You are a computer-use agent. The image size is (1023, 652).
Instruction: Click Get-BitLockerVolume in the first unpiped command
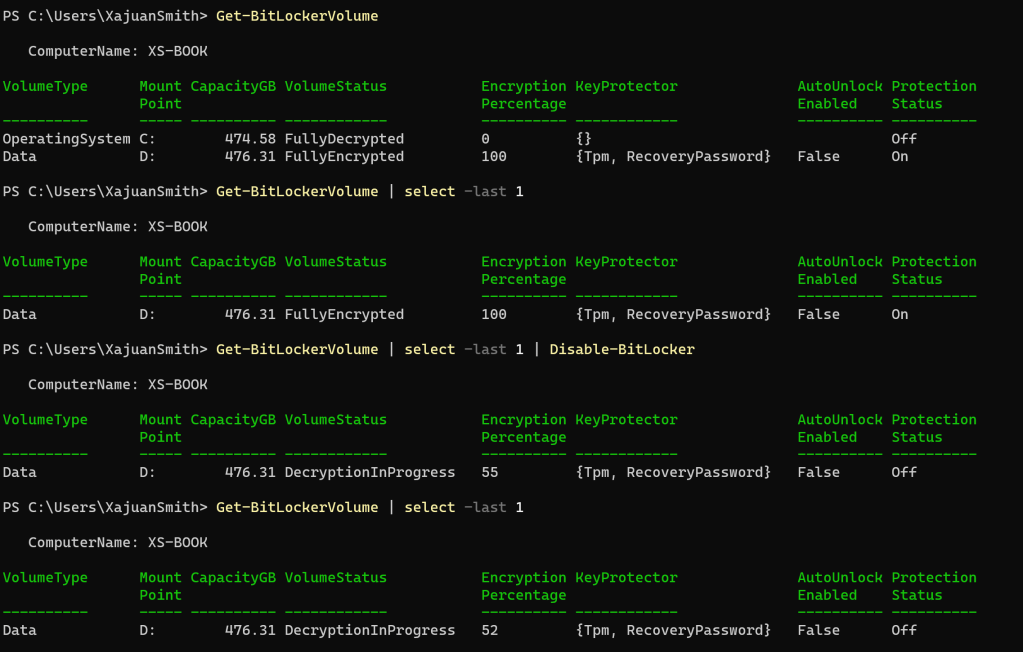[x=297, y=16]
